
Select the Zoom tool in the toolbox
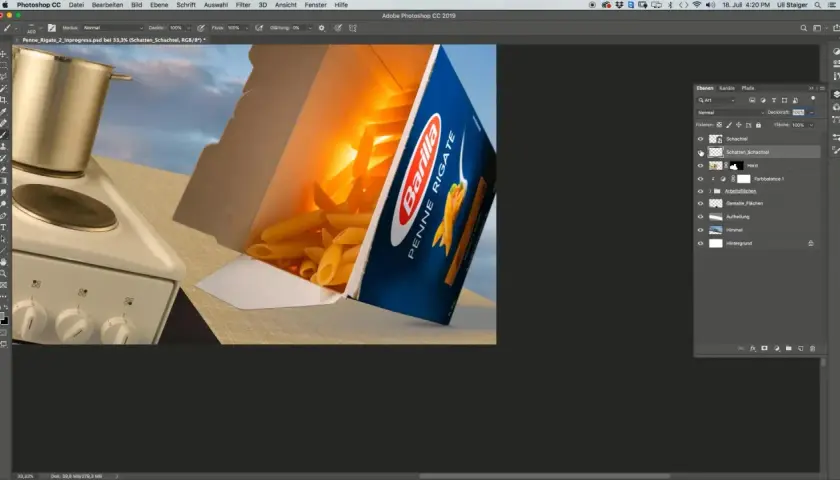pyautogui.click(x=4, y=273)
